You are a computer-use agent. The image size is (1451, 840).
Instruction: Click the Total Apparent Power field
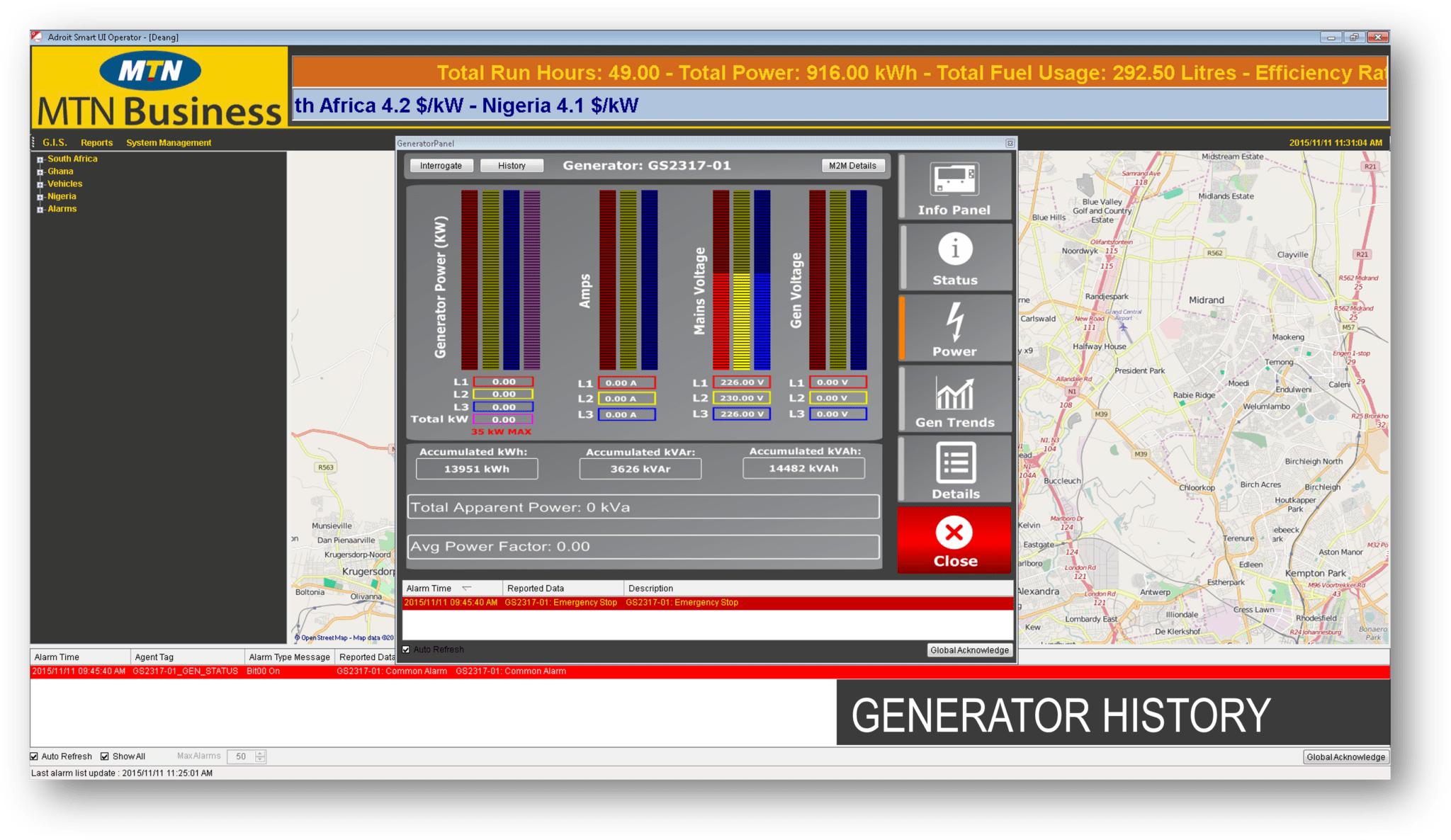pos(643,507)
